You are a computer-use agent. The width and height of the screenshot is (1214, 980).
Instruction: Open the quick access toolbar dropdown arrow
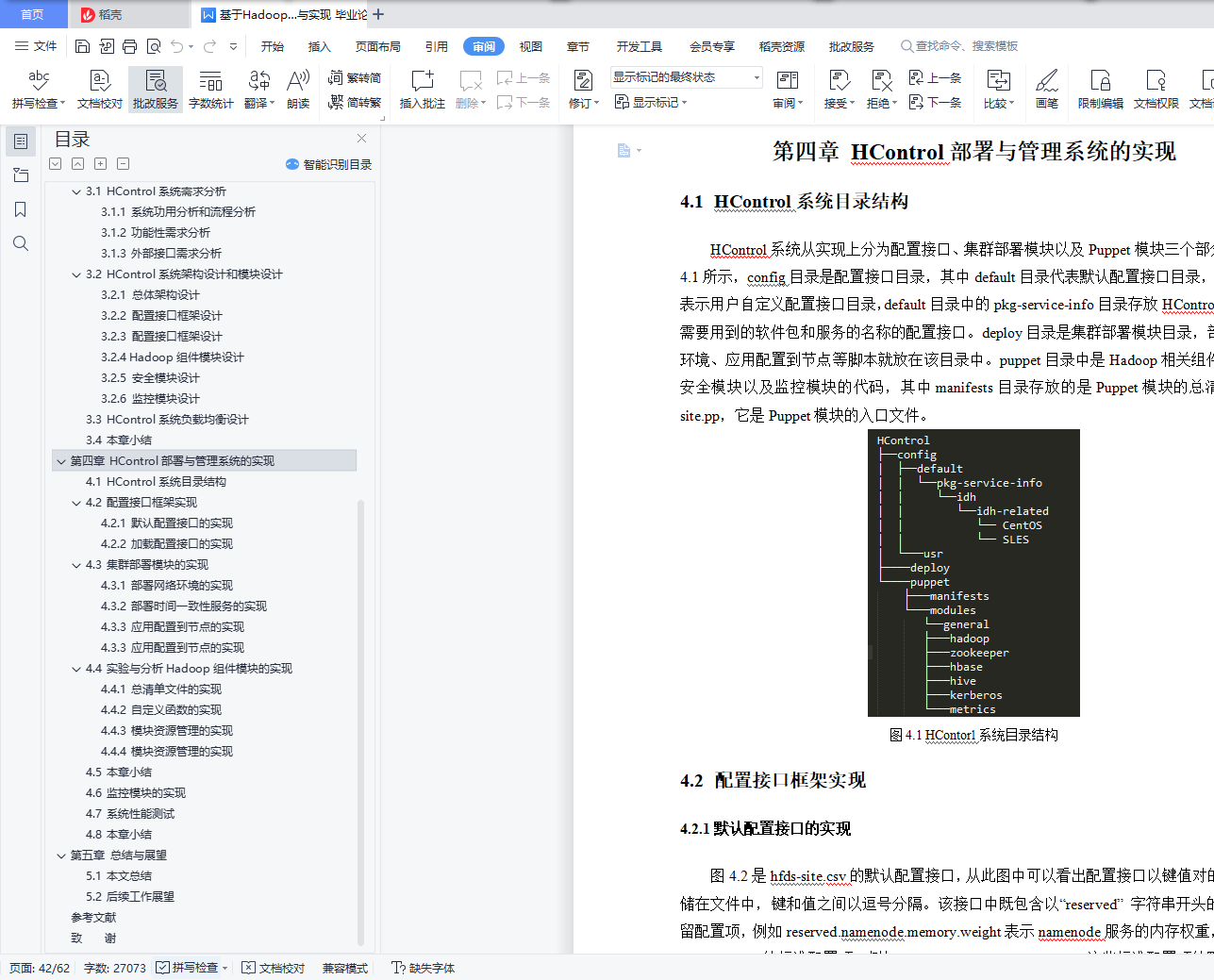233,46
